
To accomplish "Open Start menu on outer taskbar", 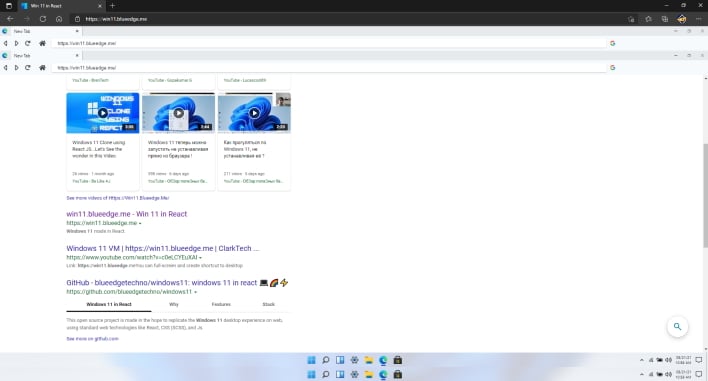I will [311, 374].
